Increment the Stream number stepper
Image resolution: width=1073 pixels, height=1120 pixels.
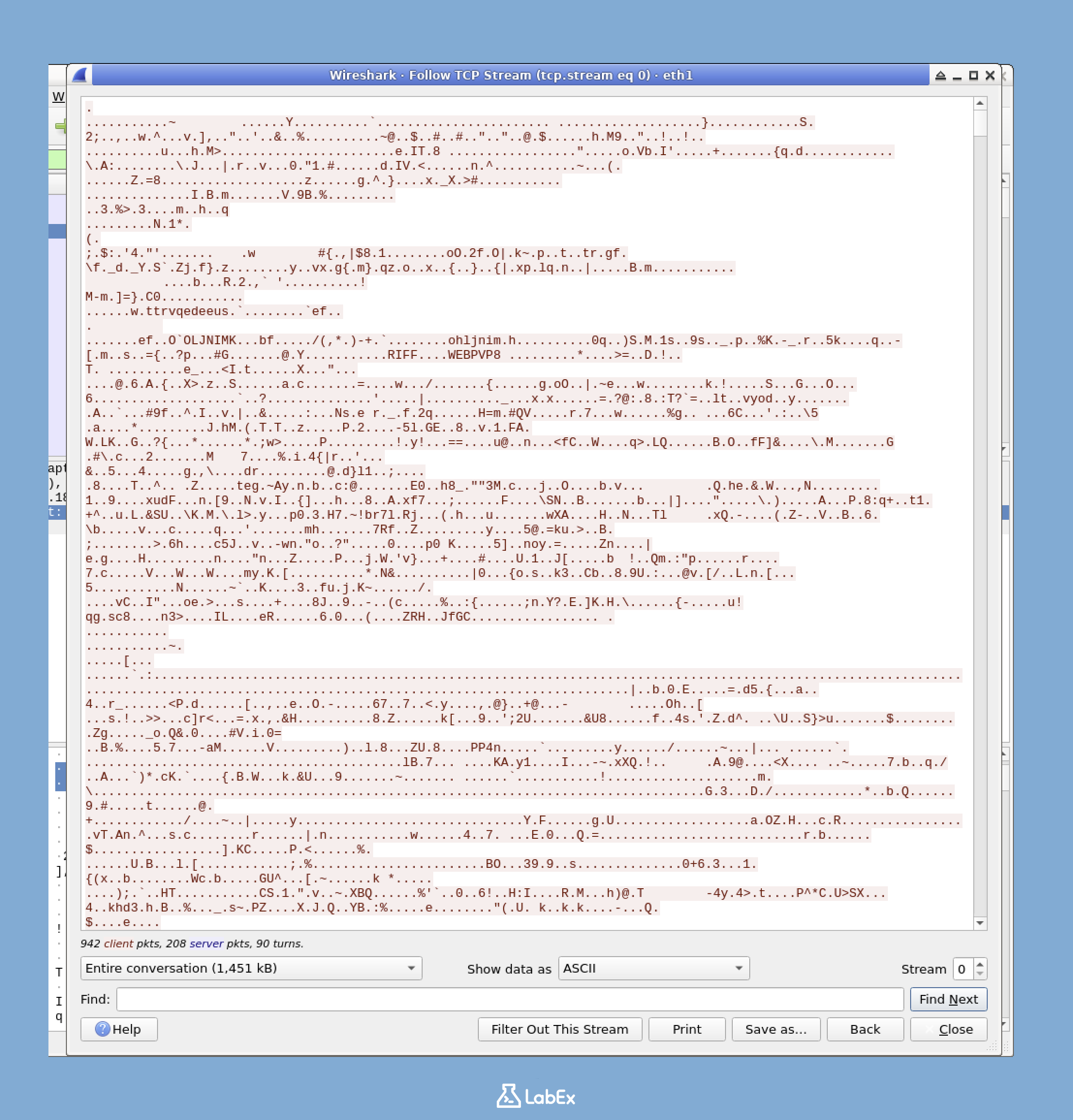[x=980, y=964]
